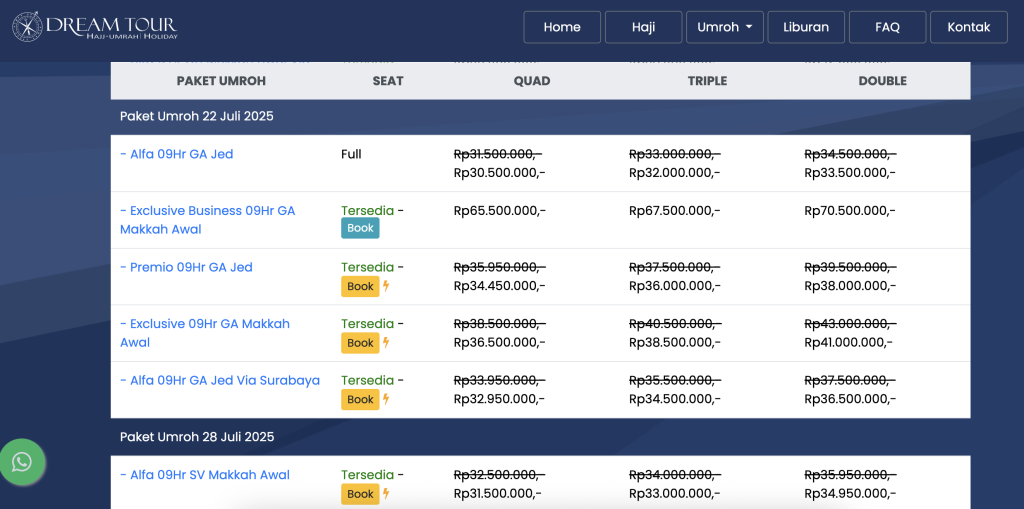1024x509 pixels.
Task: Open Alfa 09Hr GA Jed Via Surabaya link
Action: click(x=220, y=380)
